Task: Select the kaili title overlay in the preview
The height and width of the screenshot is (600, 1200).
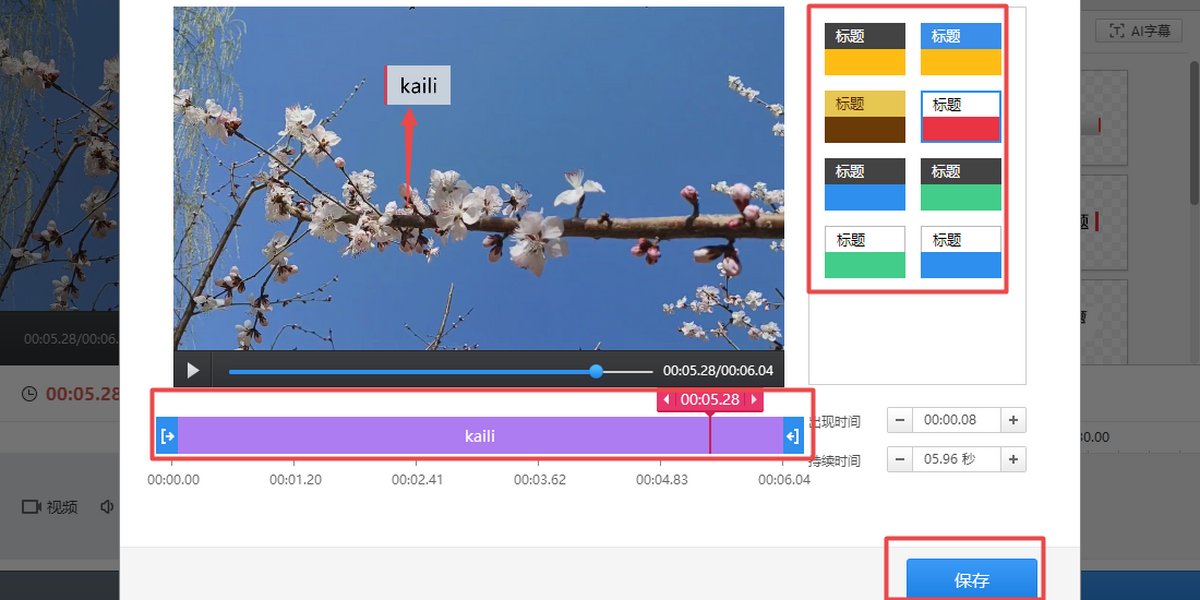Action: (418, 85)
